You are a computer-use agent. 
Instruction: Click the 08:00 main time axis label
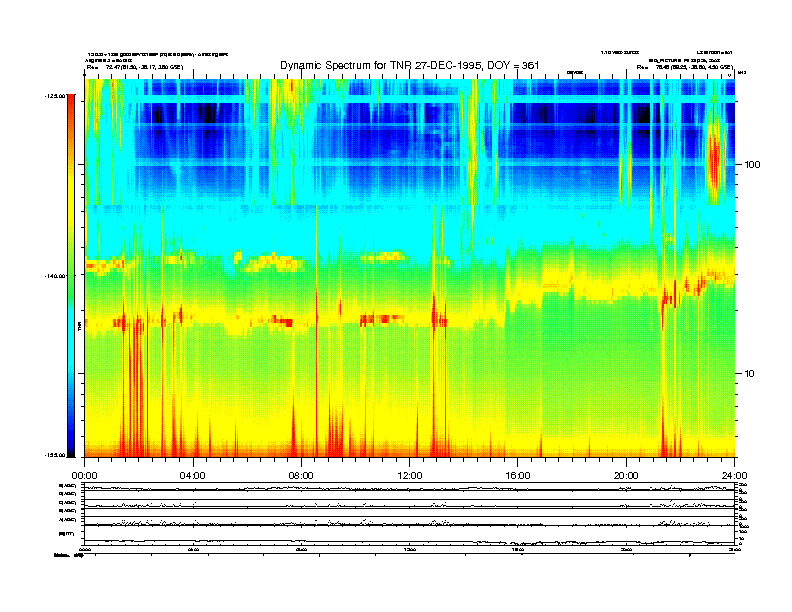coord(301,476)
